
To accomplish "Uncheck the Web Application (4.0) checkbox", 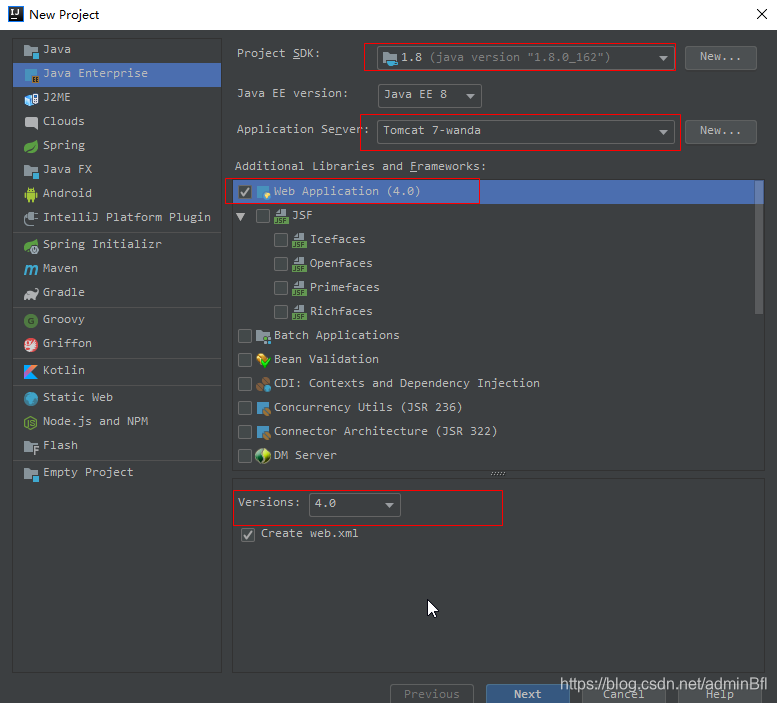I will (245, 192).
